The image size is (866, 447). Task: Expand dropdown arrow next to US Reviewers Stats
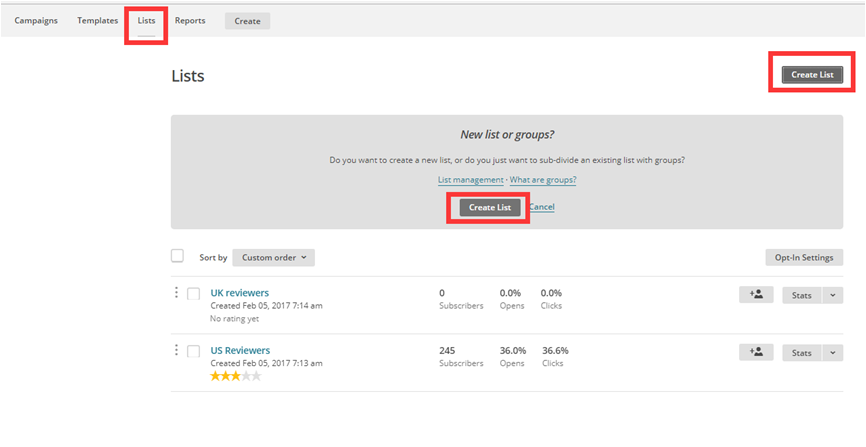832,352
